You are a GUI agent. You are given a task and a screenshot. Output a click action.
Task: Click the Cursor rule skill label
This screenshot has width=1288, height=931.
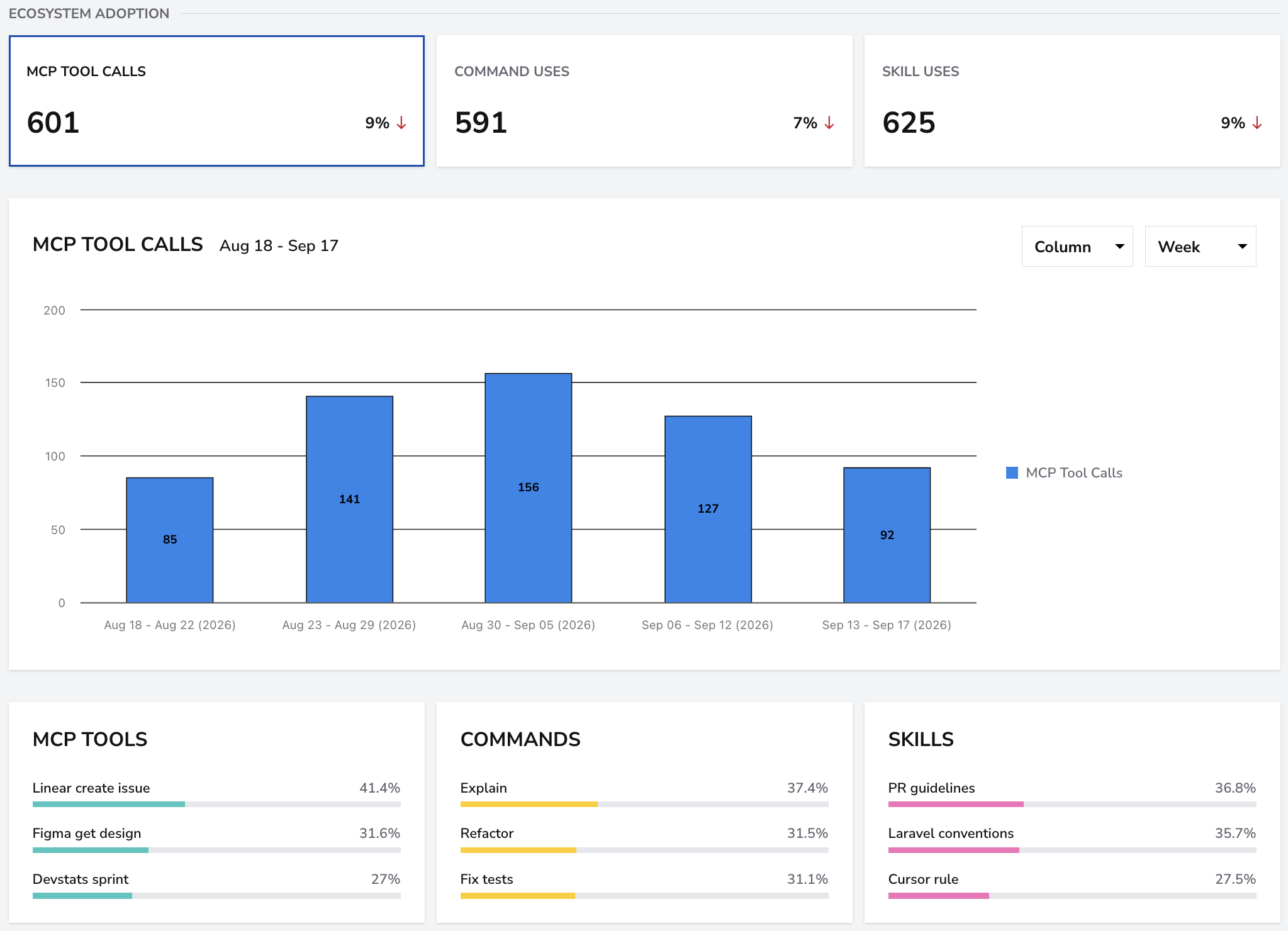point(924,879)
